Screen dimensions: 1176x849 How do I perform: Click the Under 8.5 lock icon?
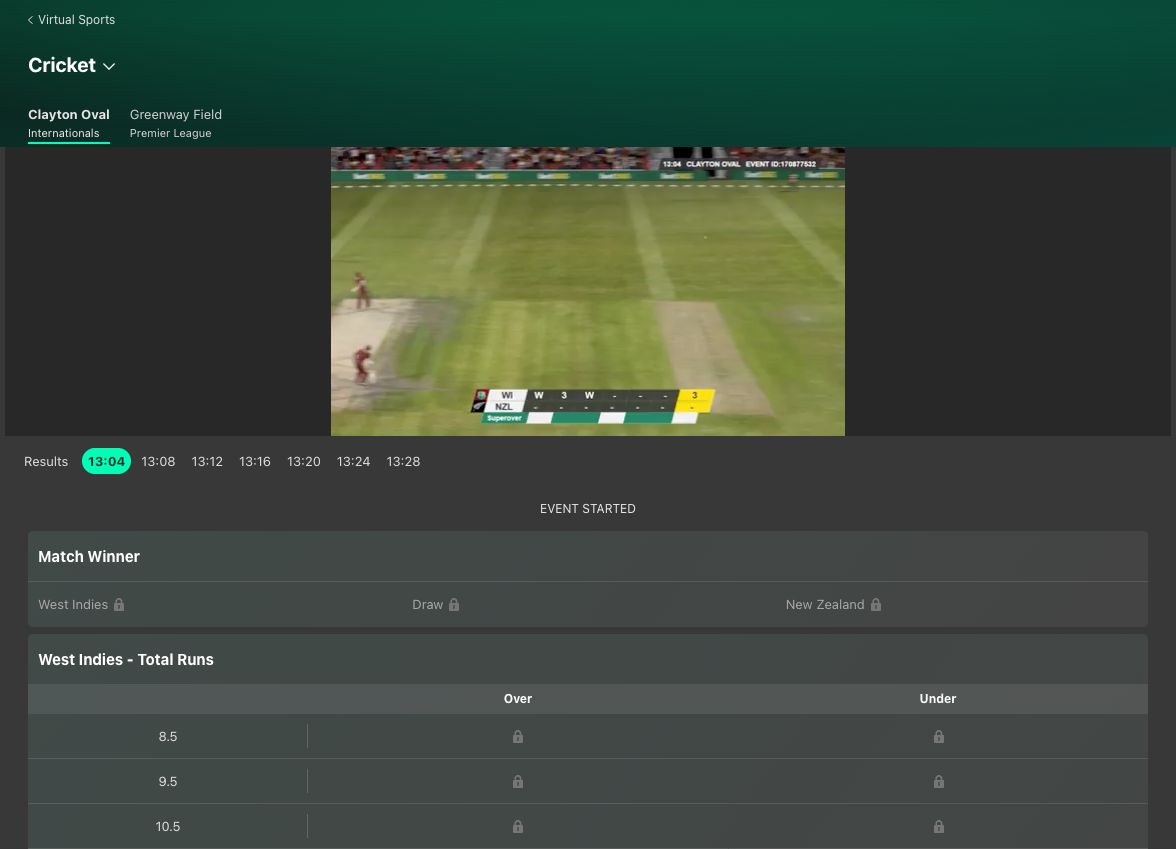pos(938,736)
